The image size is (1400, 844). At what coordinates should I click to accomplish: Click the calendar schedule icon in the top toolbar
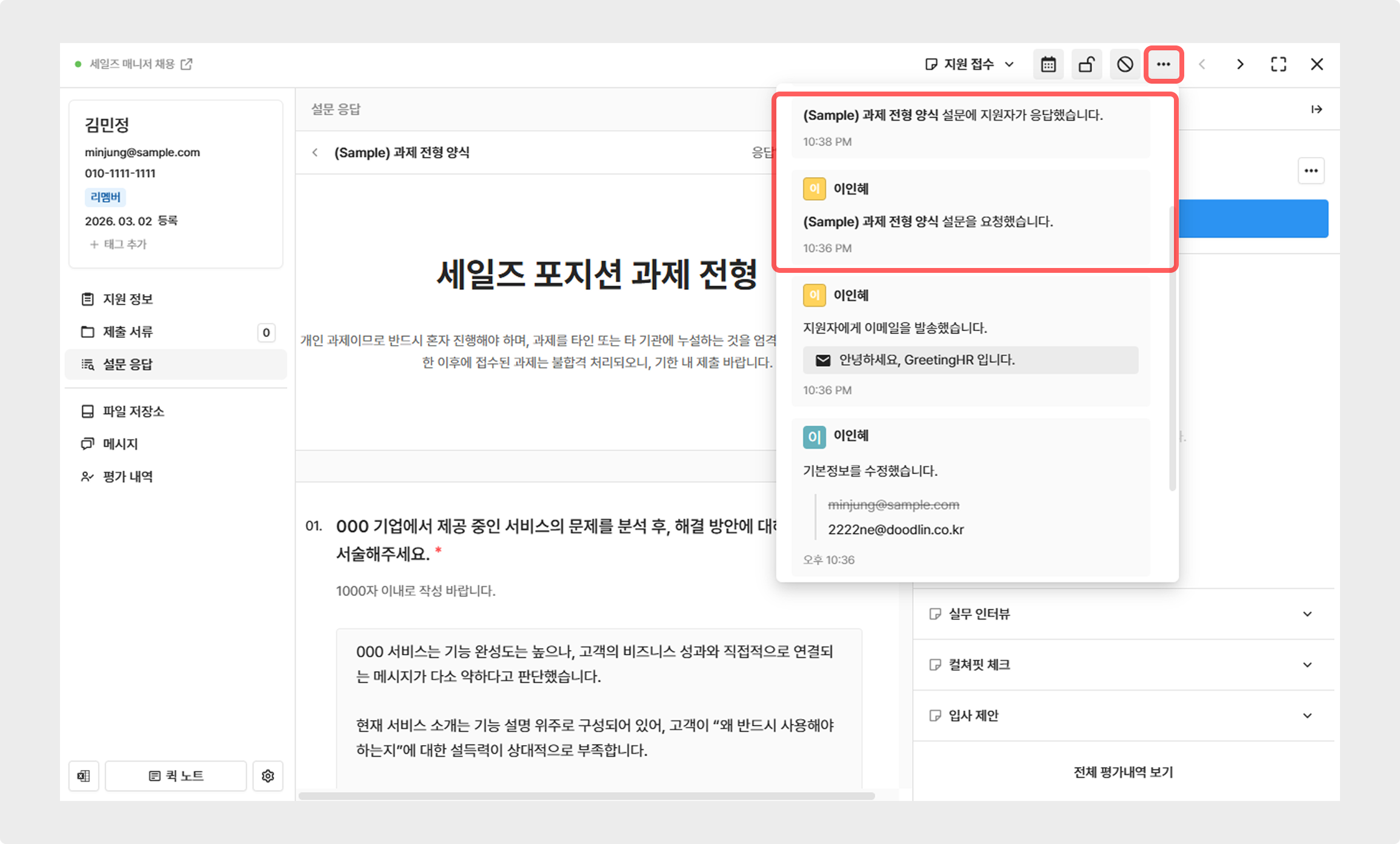(x=1048, y=64)
